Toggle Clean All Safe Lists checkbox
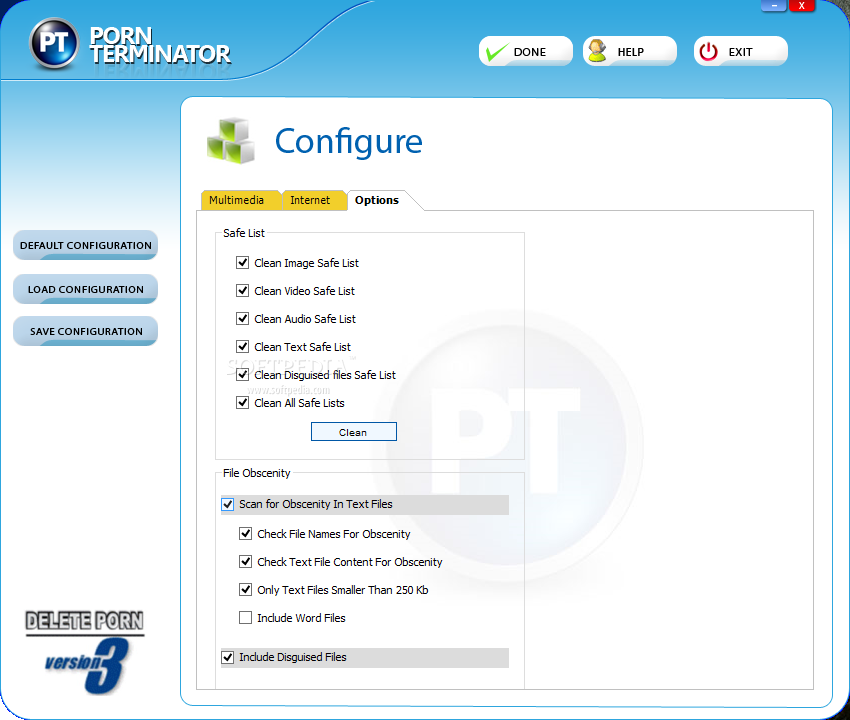Viewport: 850px width, 720px height. [242, 403]
